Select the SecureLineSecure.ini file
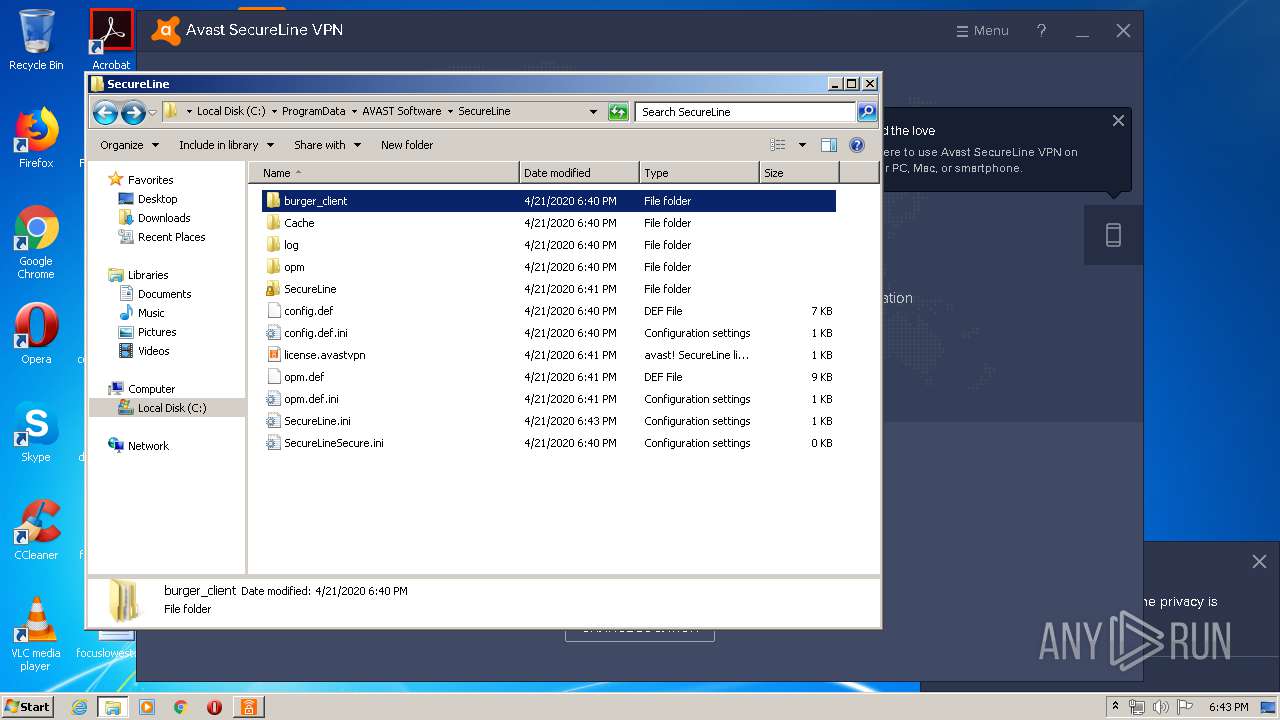 (549, 443)
